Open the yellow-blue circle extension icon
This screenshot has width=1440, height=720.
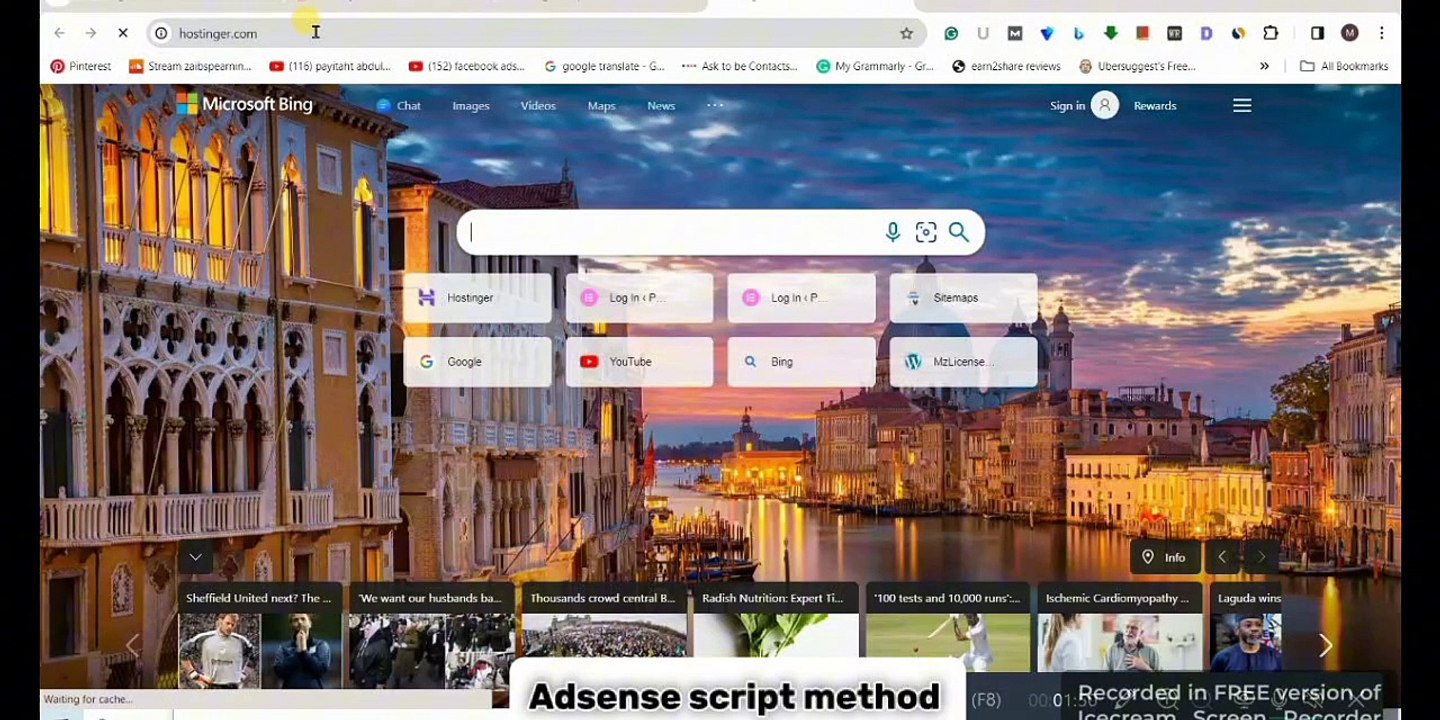coord(1239,33)
